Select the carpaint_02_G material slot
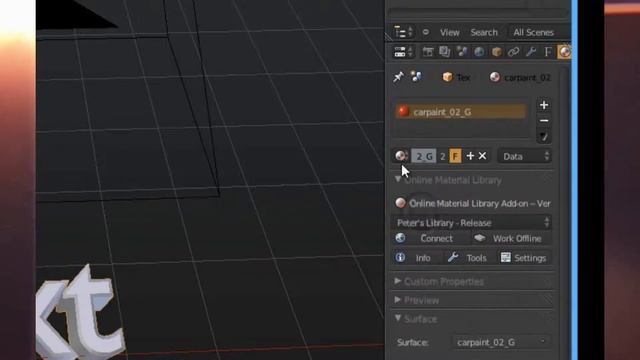This screenshot has height=360, width=640. [461, 111]
